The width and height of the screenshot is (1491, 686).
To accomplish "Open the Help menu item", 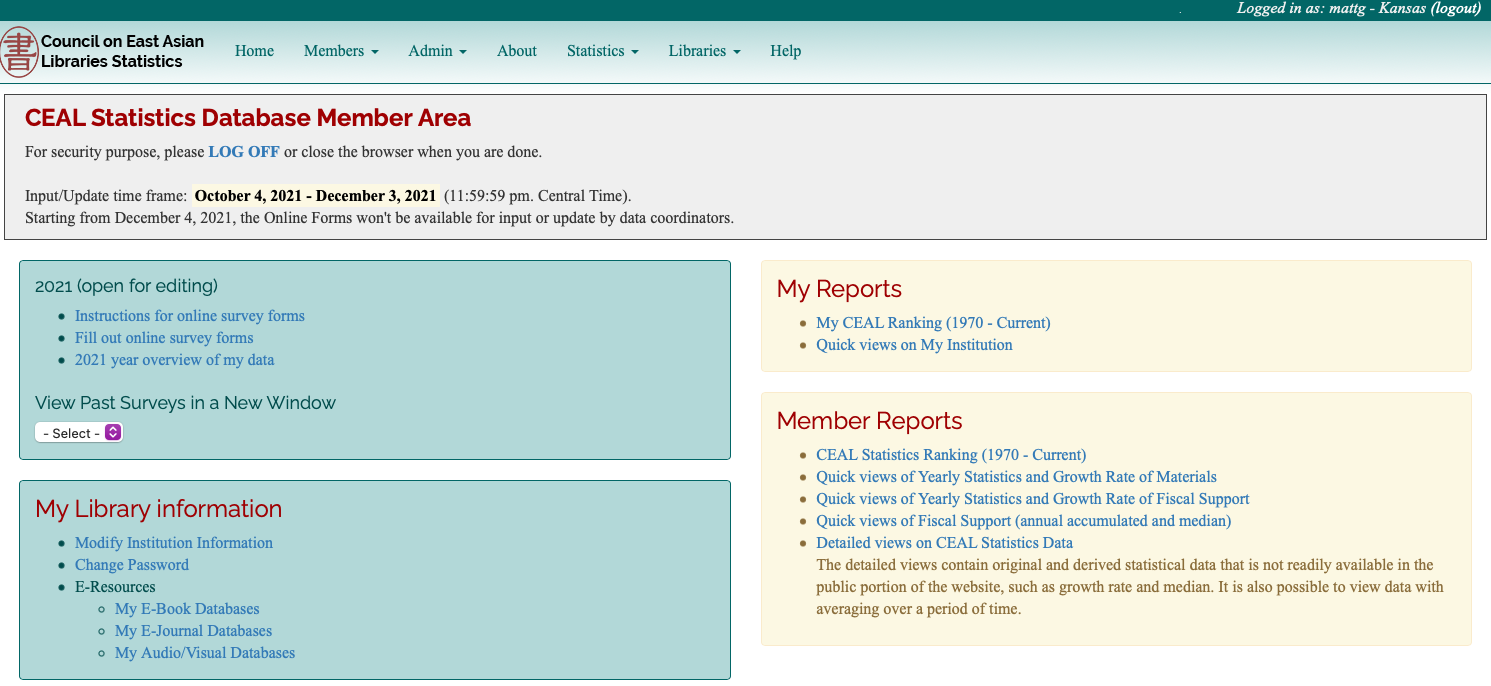I will click(785, 51).
